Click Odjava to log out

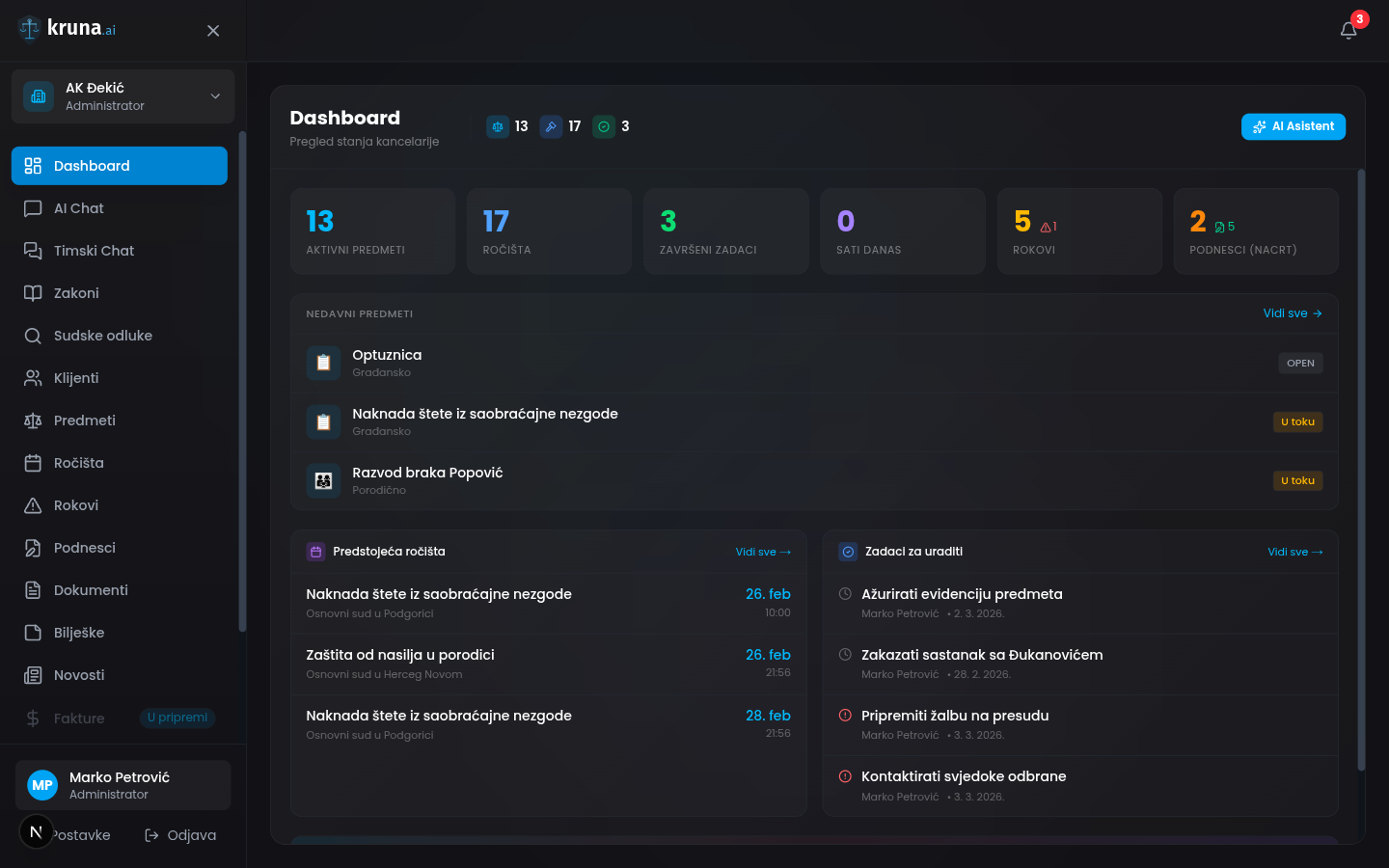[180, 835]
